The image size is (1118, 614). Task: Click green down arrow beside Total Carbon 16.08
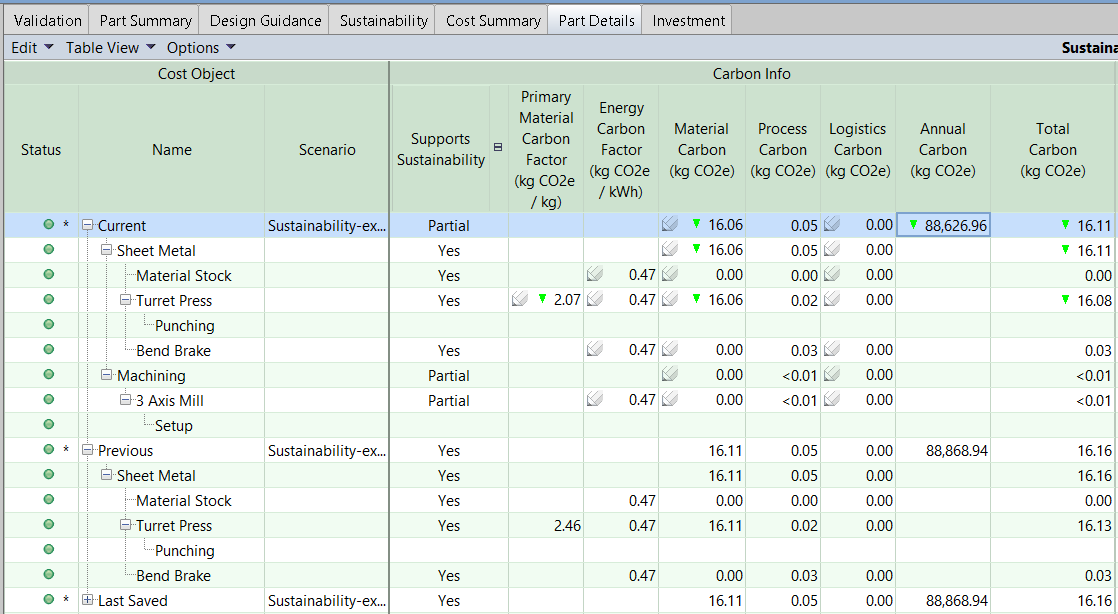pyautogui.click(x=1065, y=300)
